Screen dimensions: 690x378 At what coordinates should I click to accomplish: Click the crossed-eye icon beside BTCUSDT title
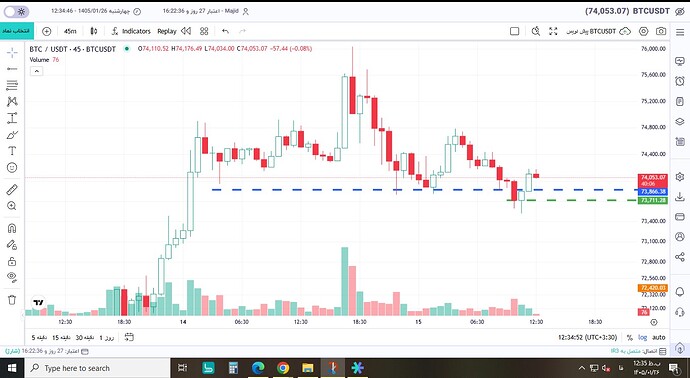(679, 11)
